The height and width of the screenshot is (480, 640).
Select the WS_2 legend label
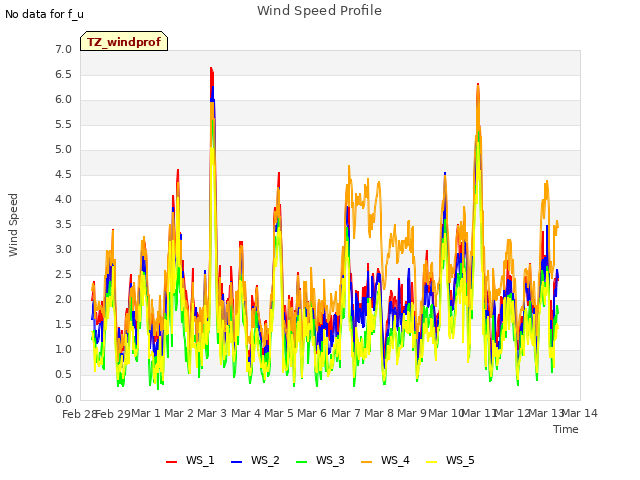pos(265,460)
